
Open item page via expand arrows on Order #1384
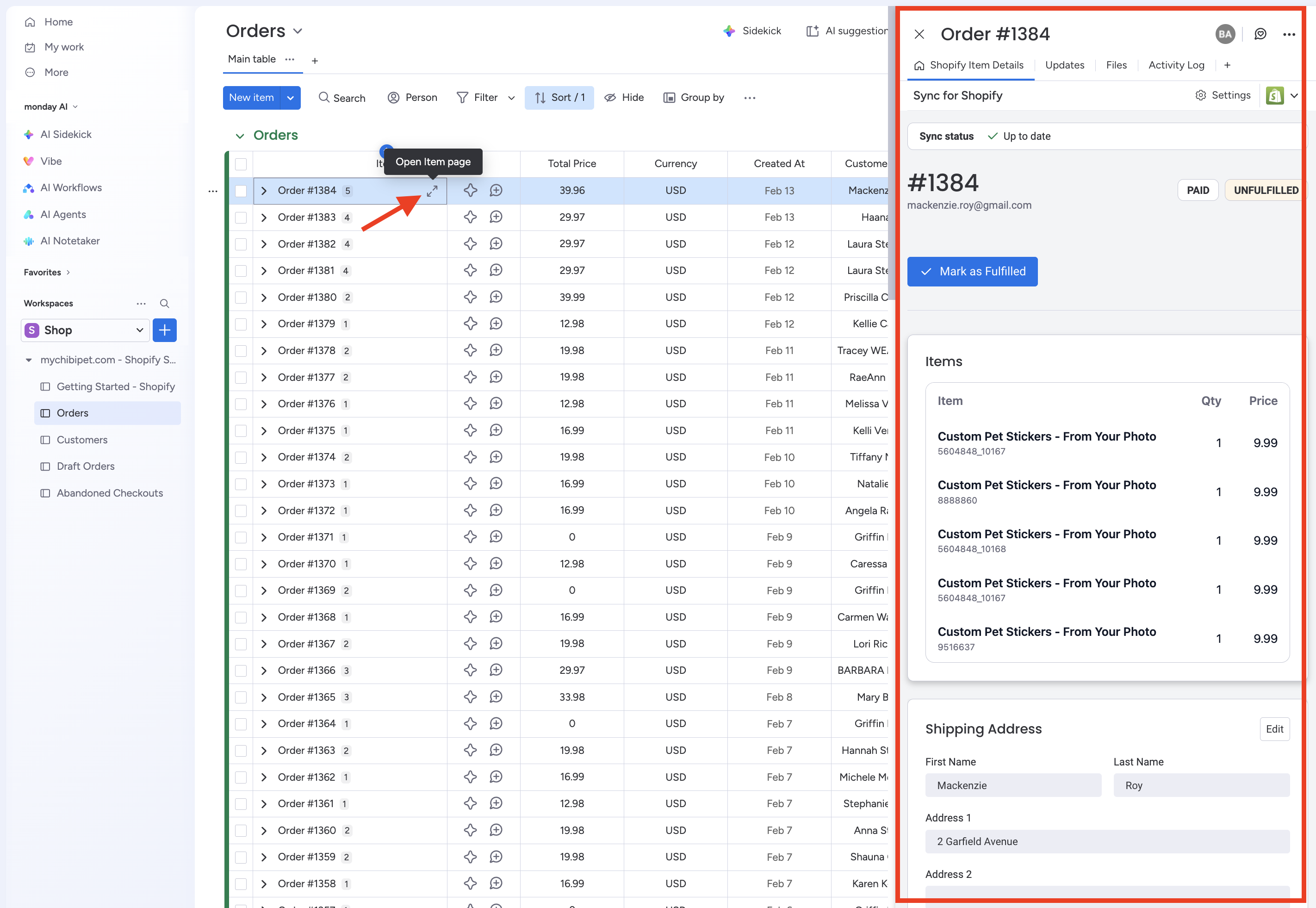(x=432, y=191)
